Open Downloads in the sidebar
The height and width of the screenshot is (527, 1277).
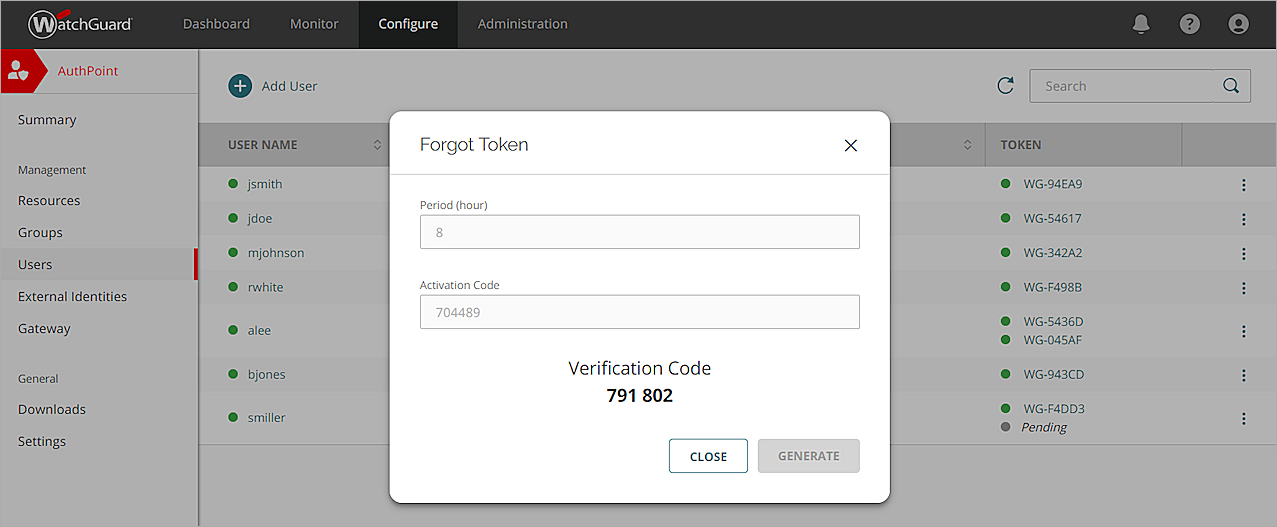coord(52,410)
